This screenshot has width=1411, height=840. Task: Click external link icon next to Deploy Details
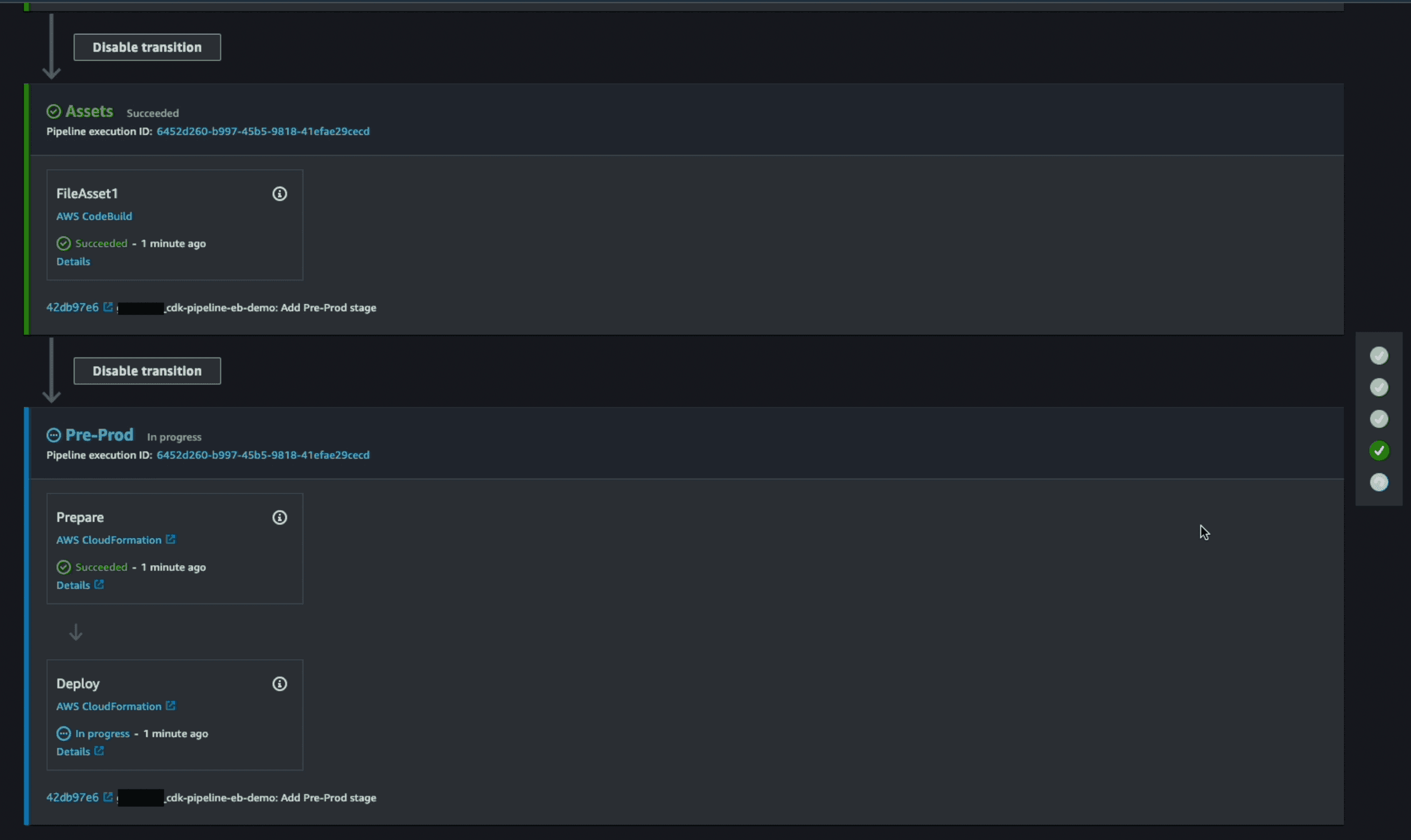tap(99, 750)
